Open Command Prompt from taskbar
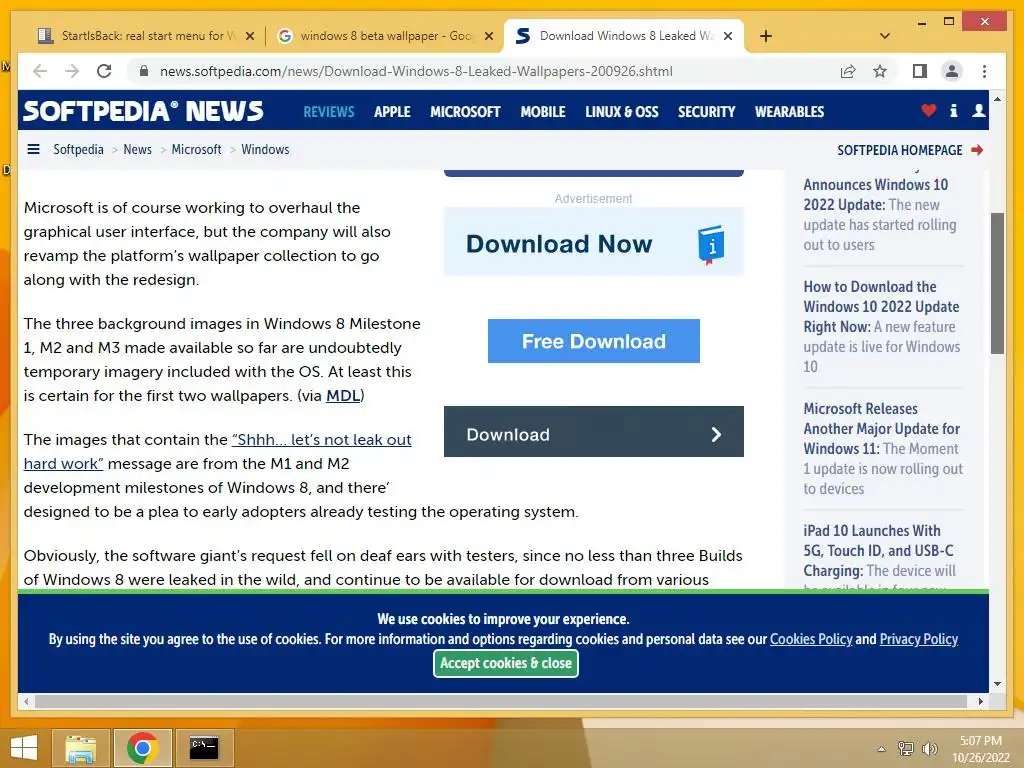Image resolution: width=1024 pixels, height=768 pixels. tap(204, 748)
